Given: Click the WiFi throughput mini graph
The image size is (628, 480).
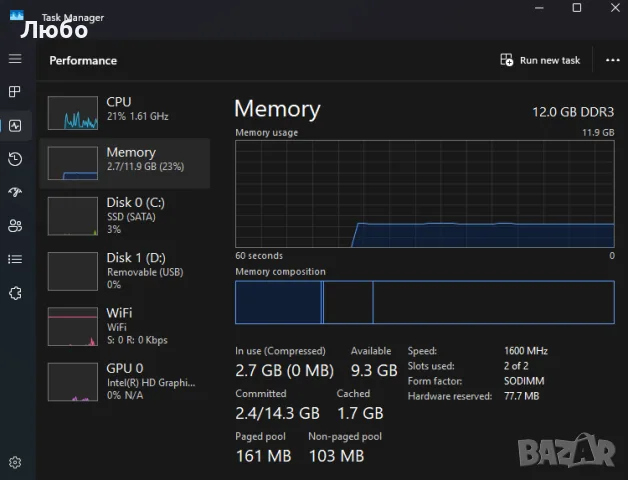Looking at the screenshot, I should point(73,326).
